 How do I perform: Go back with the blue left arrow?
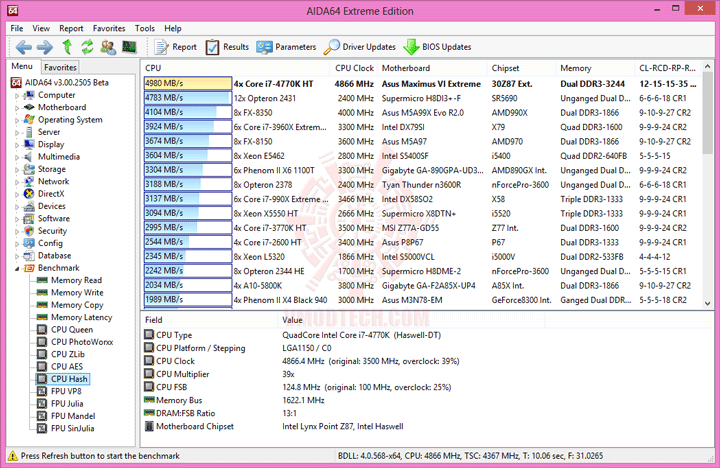point(23,47)
